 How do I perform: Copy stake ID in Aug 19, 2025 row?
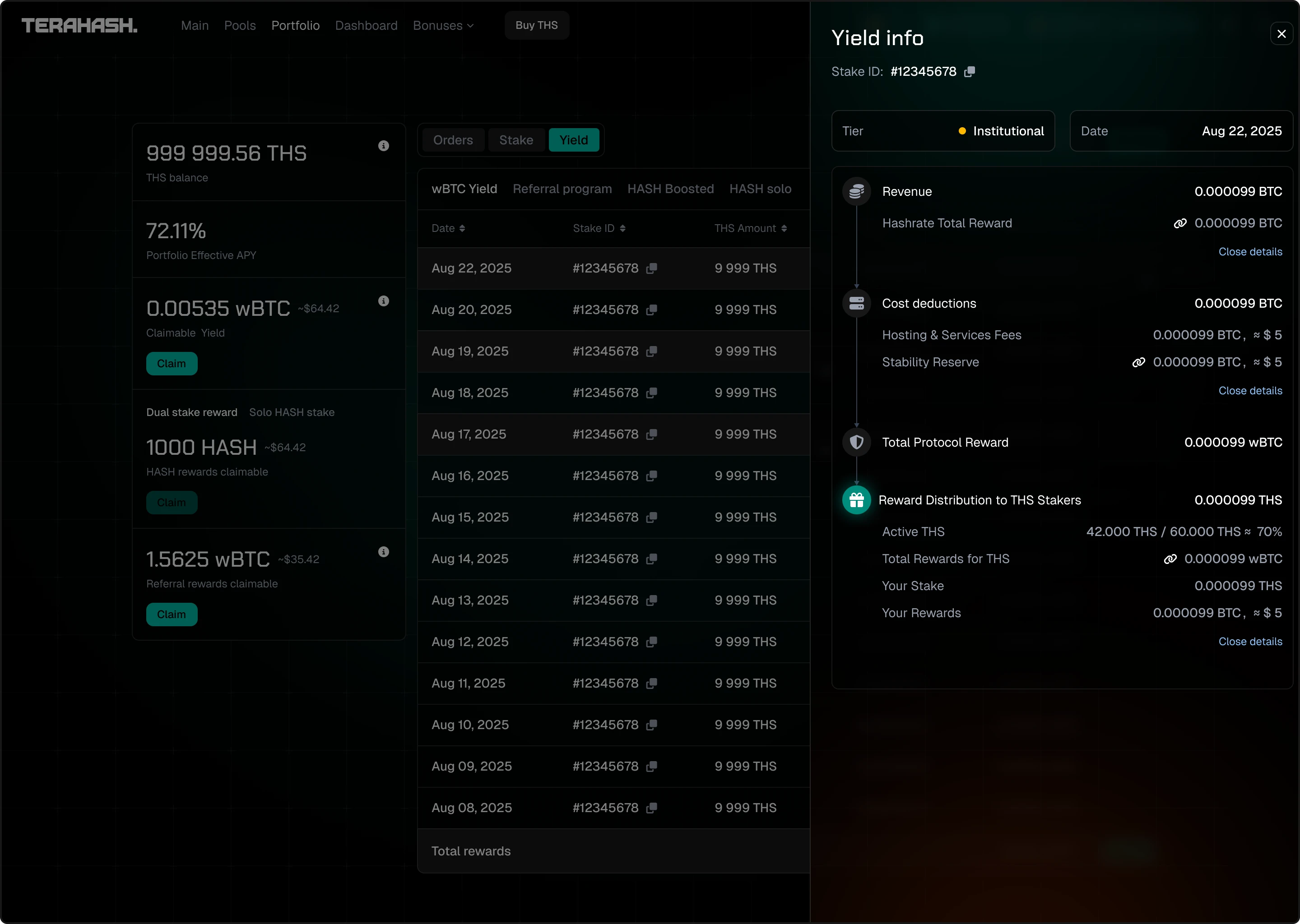(652, 351)
